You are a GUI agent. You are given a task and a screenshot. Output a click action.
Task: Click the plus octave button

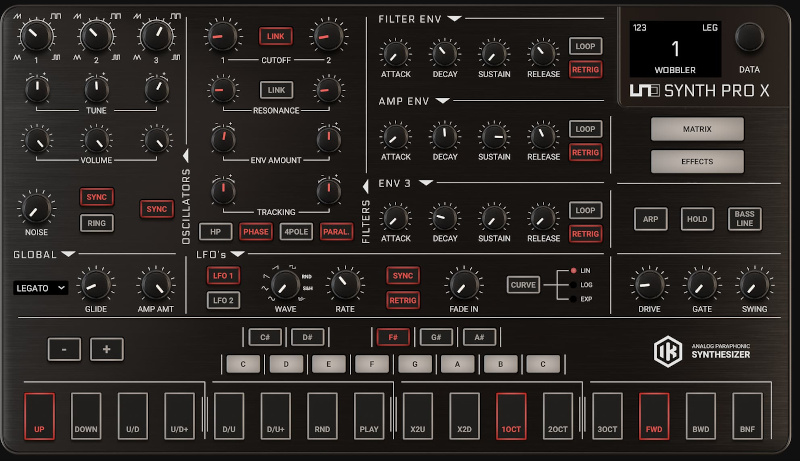[106, 349]
